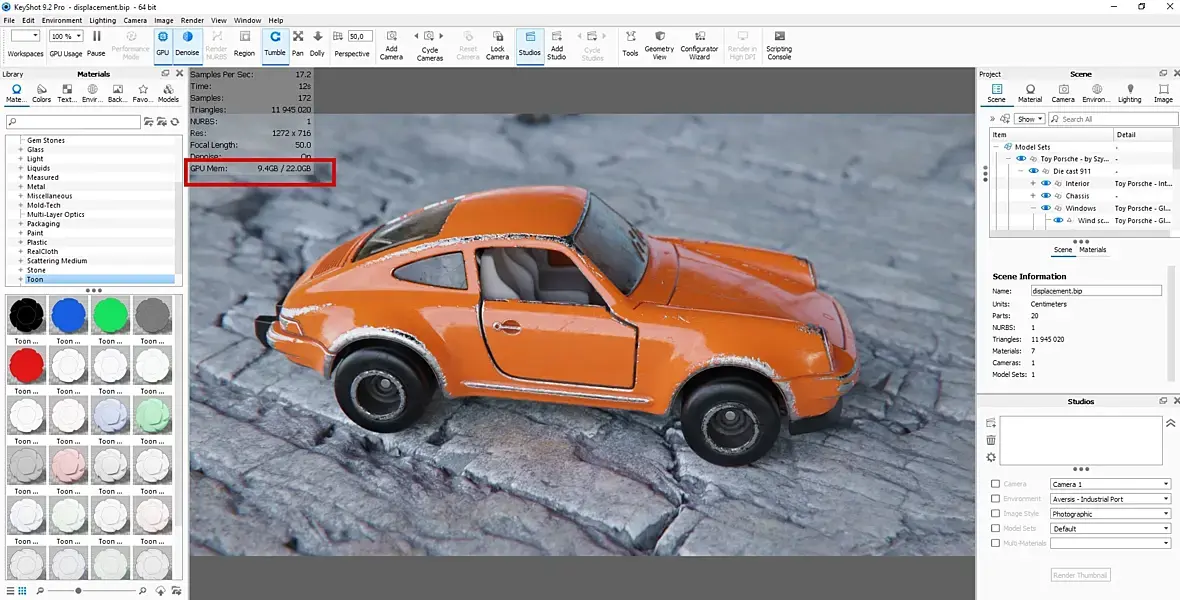
Task: Enable the Environment checkbox in Studios
Action: point(995,498)
